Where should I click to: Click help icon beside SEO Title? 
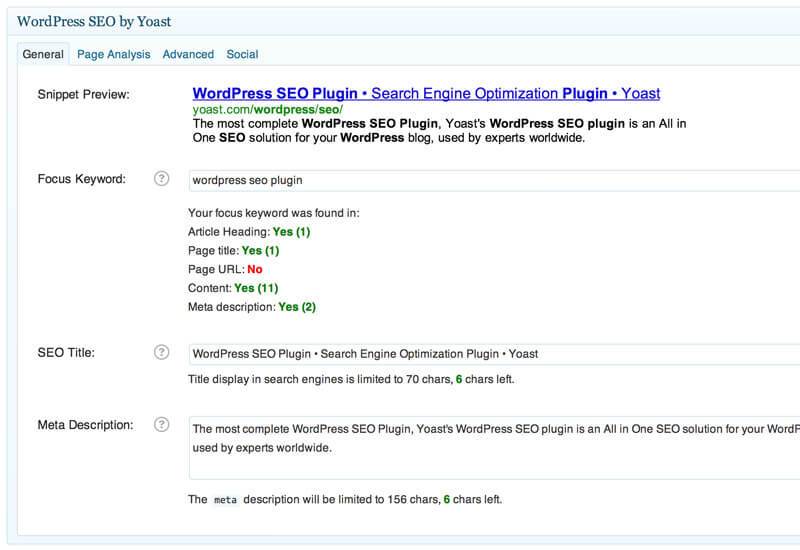[x=161, y=352]
